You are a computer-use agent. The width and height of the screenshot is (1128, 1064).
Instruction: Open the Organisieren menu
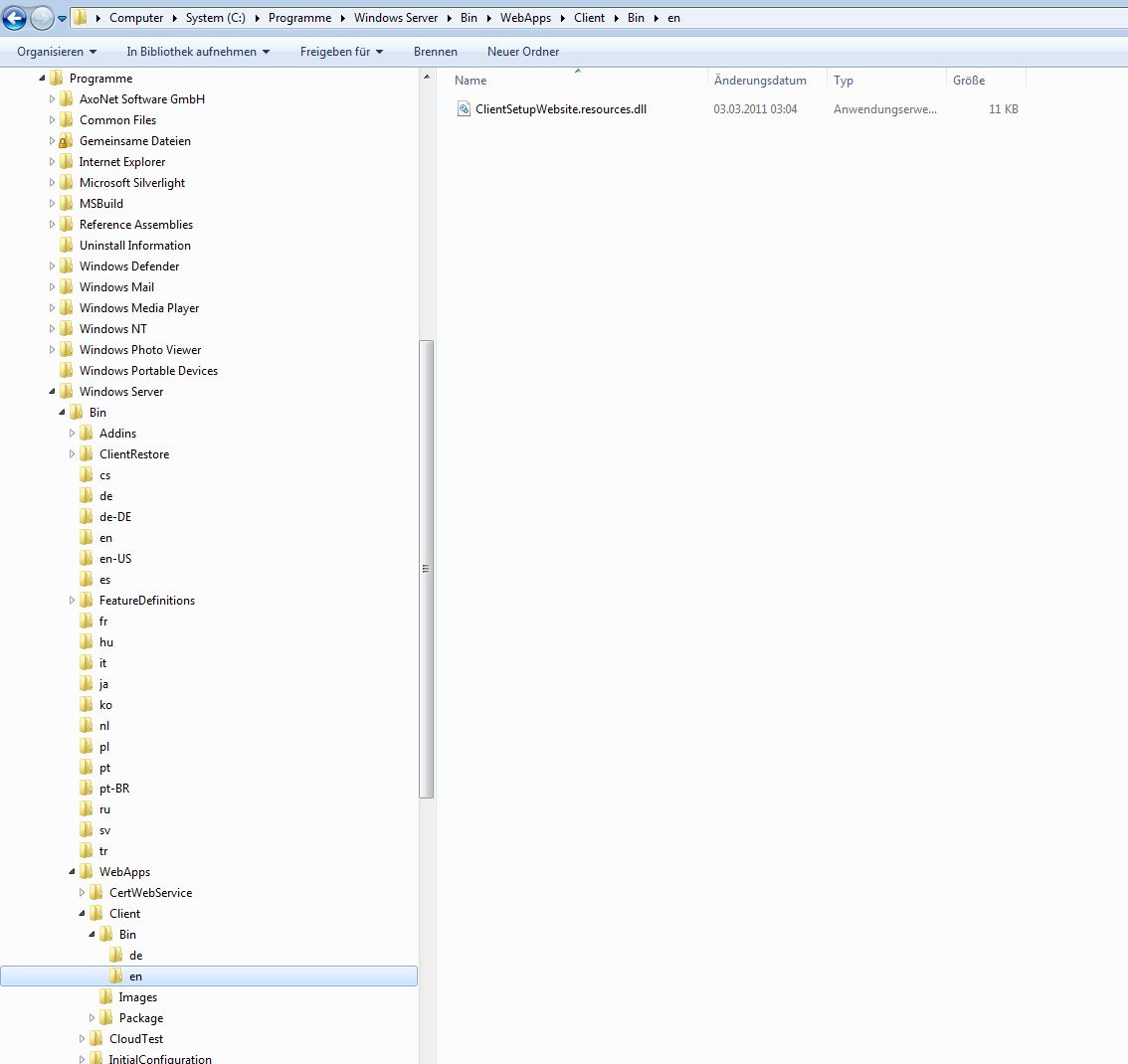[x=57, y=52]
